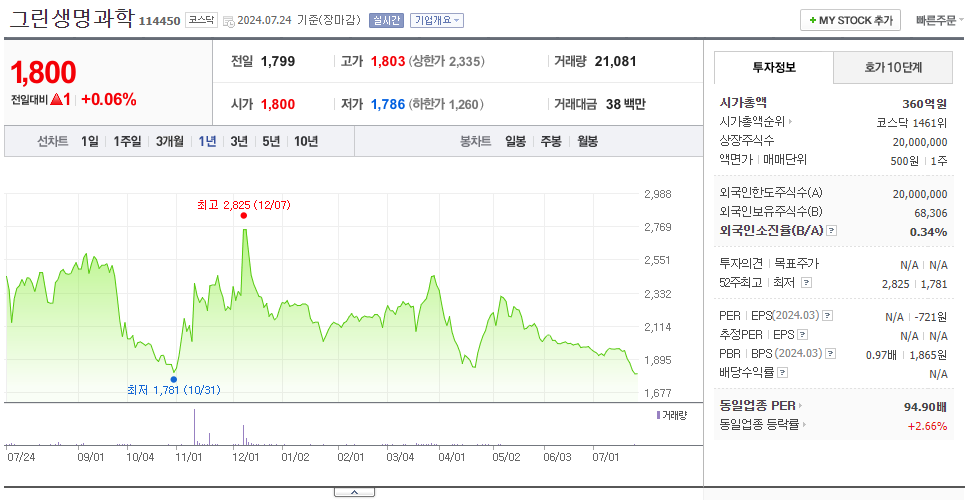Open the 빠른주문 dropdown

point(940,20)
